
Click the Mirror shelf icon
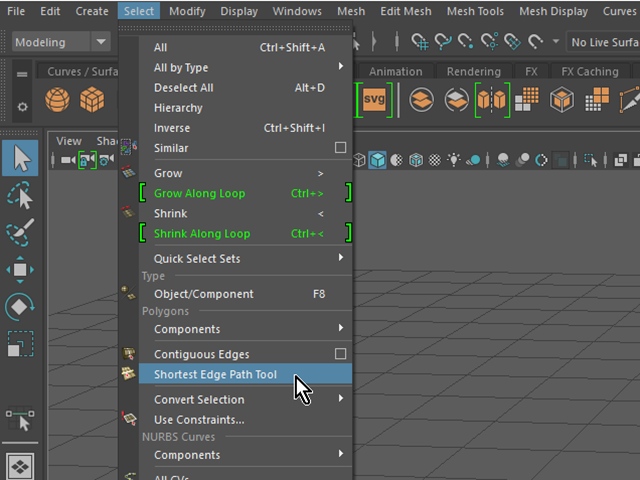click(x=492, y=100)
